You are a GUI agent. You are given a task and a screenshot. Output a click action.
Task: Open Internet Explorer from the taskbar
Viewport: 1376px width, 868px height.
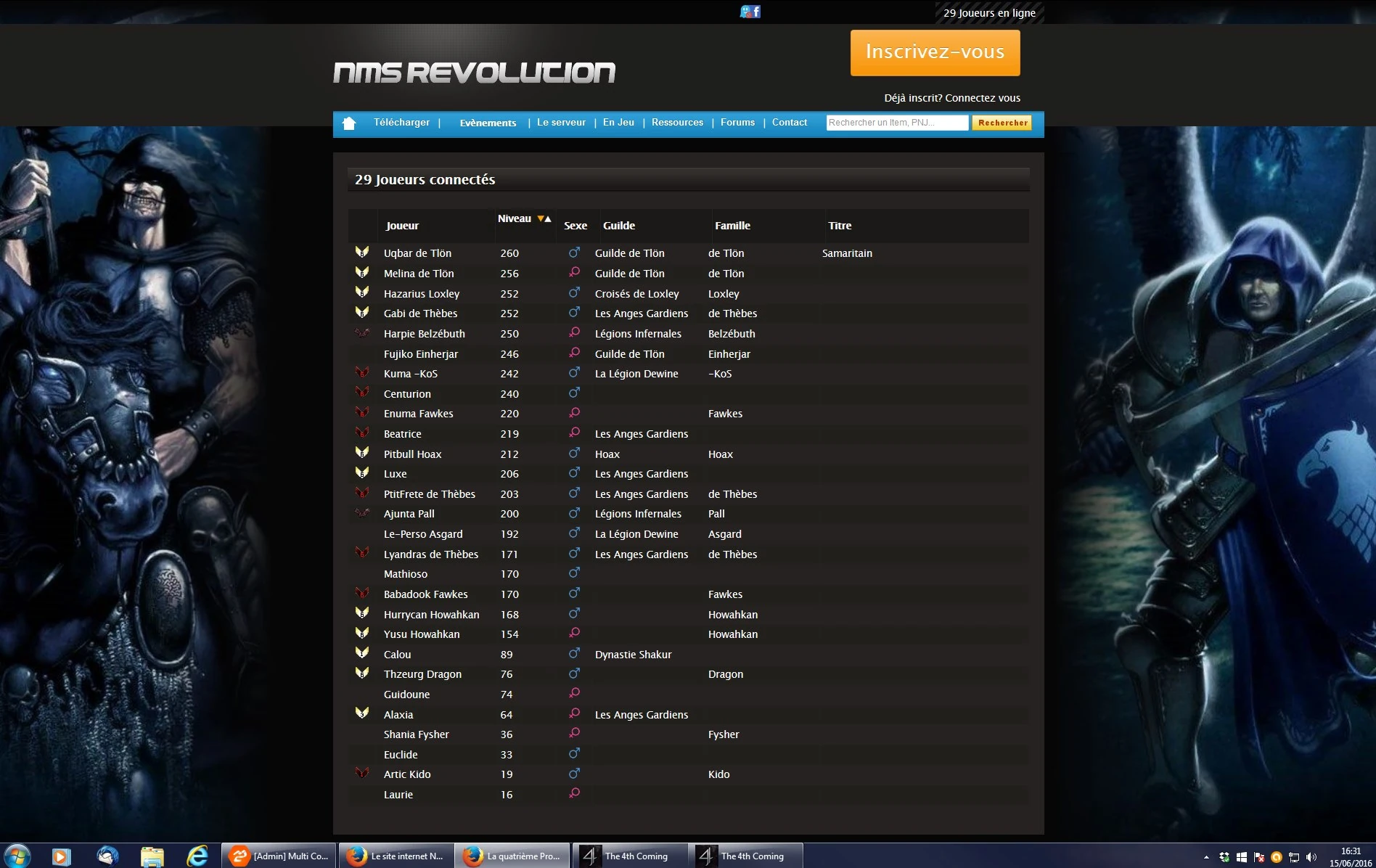(197, 856)
